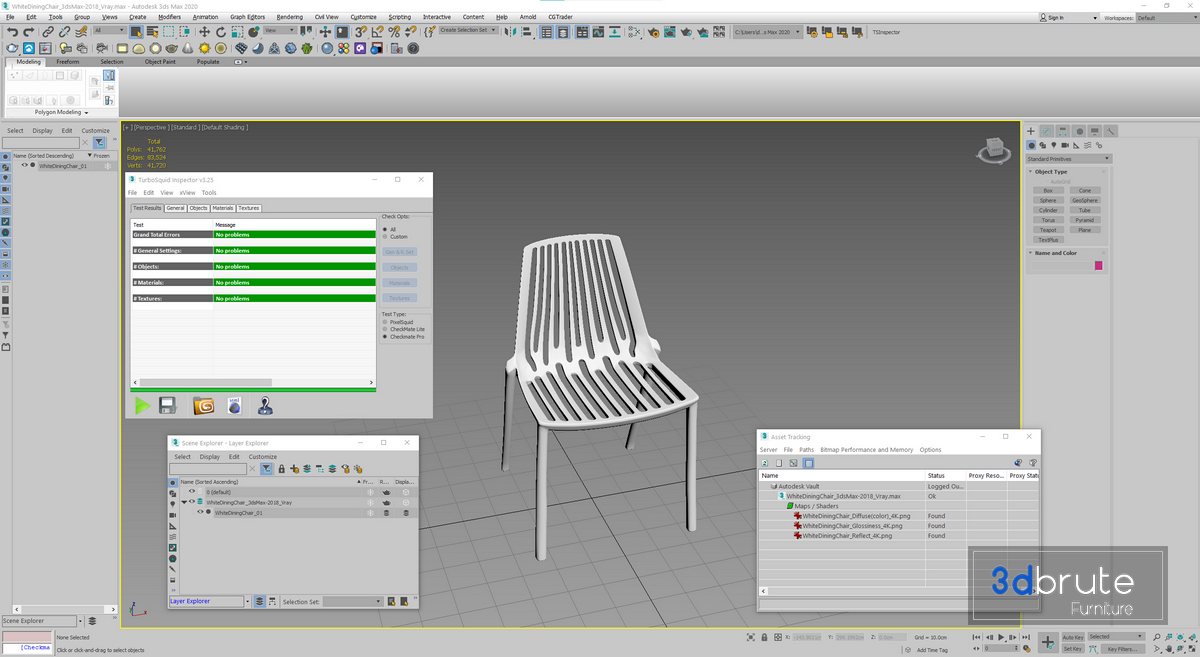Choose the CheckMate Lite test type
Image resolution: width=1200 pixels, height=657 pixels.
385,329
